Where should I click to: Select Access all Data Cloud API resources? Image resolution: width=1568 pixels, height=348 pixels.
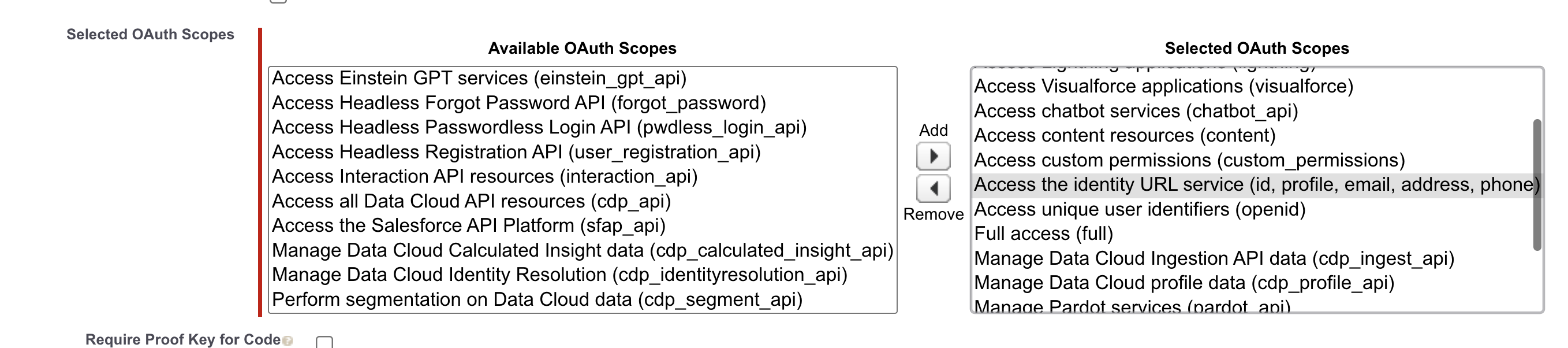pos(471,201)
